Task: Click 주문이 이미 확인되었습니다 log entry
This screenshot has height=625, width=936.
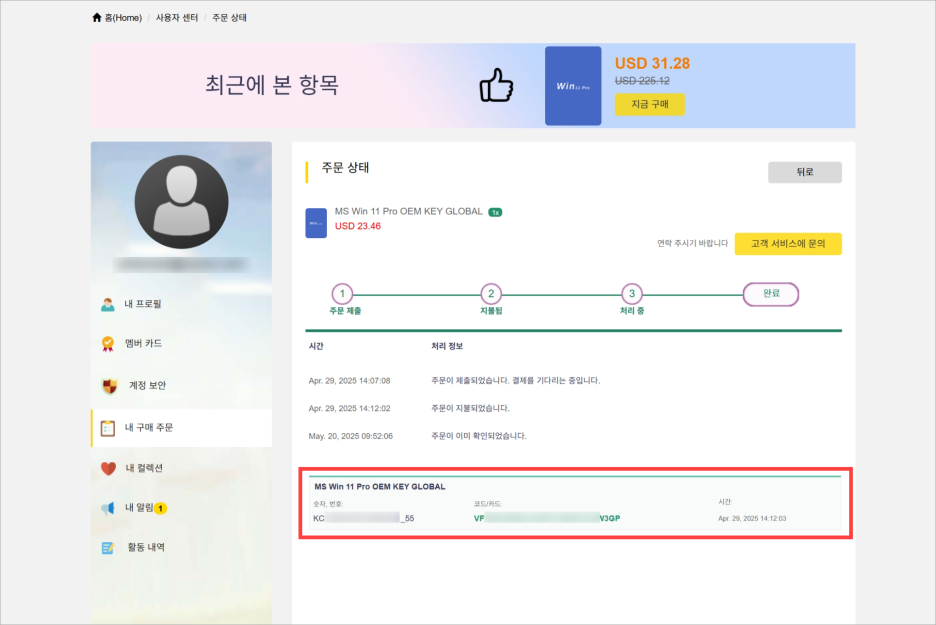Action: pyautogui.click(x=479, y=436)
